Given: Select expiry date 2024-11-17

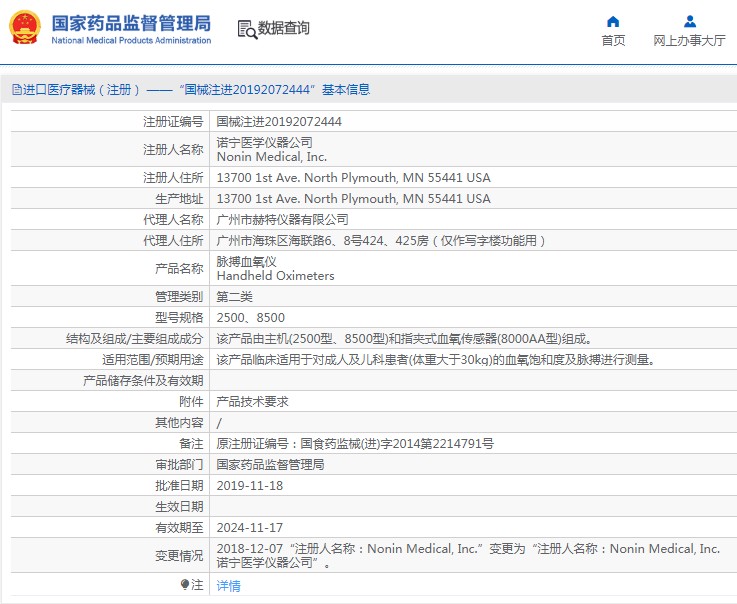Looking at the screenshot, I should [250, 527].
